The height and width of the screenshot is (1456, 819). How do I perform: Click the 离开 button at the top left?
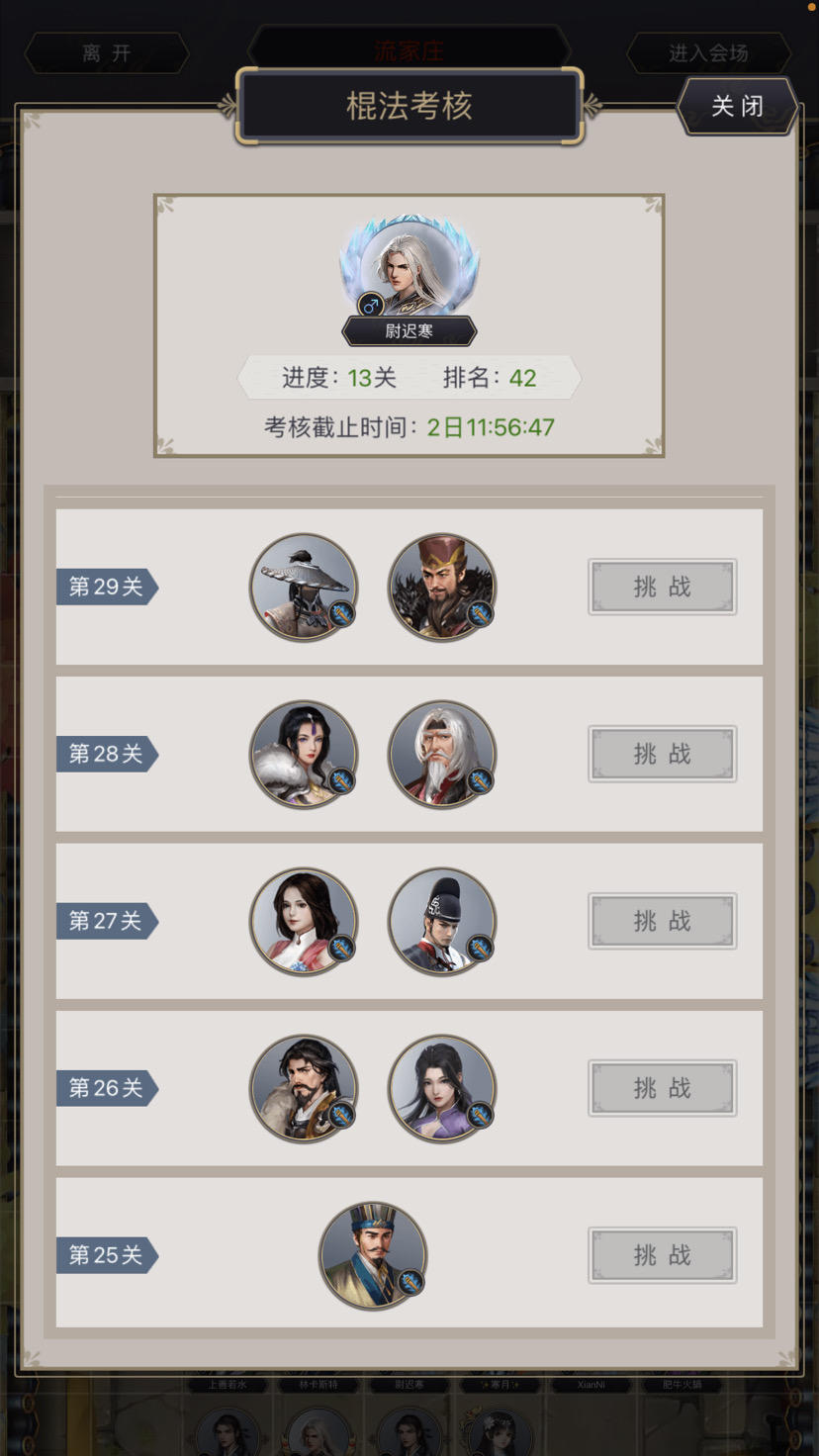[x=107, y=53]
